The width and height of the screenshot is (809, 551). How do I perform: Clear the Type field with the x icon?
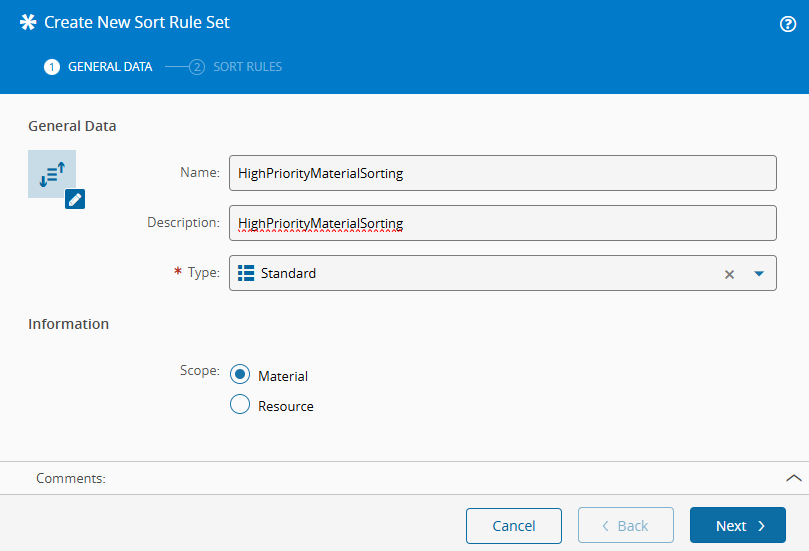pos(729,274)
